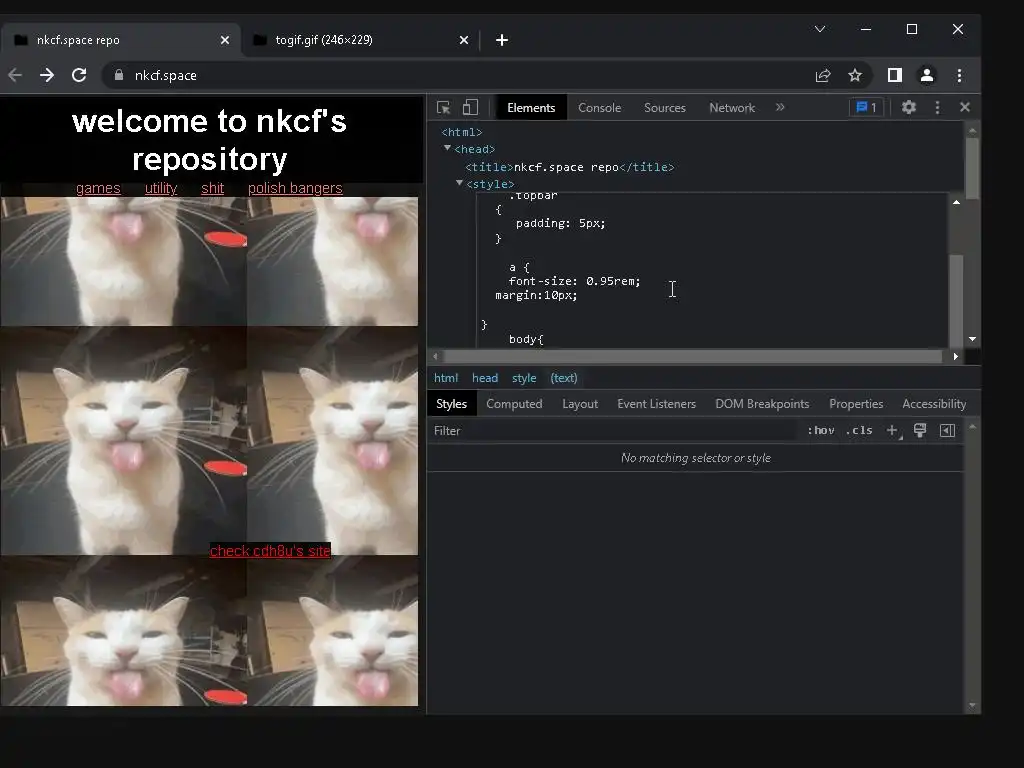Open the Chrome three-dot menu
Viewport: 1024px width, 768px height.
point(959,75)
